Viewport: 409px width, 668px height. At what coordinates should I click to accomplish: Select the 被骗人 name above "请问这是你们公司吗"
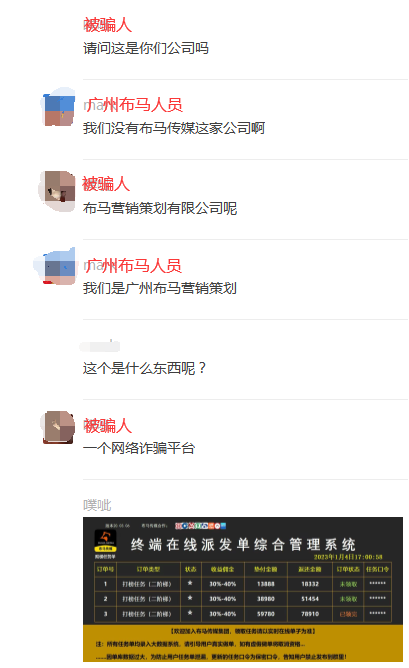point(107,25)
